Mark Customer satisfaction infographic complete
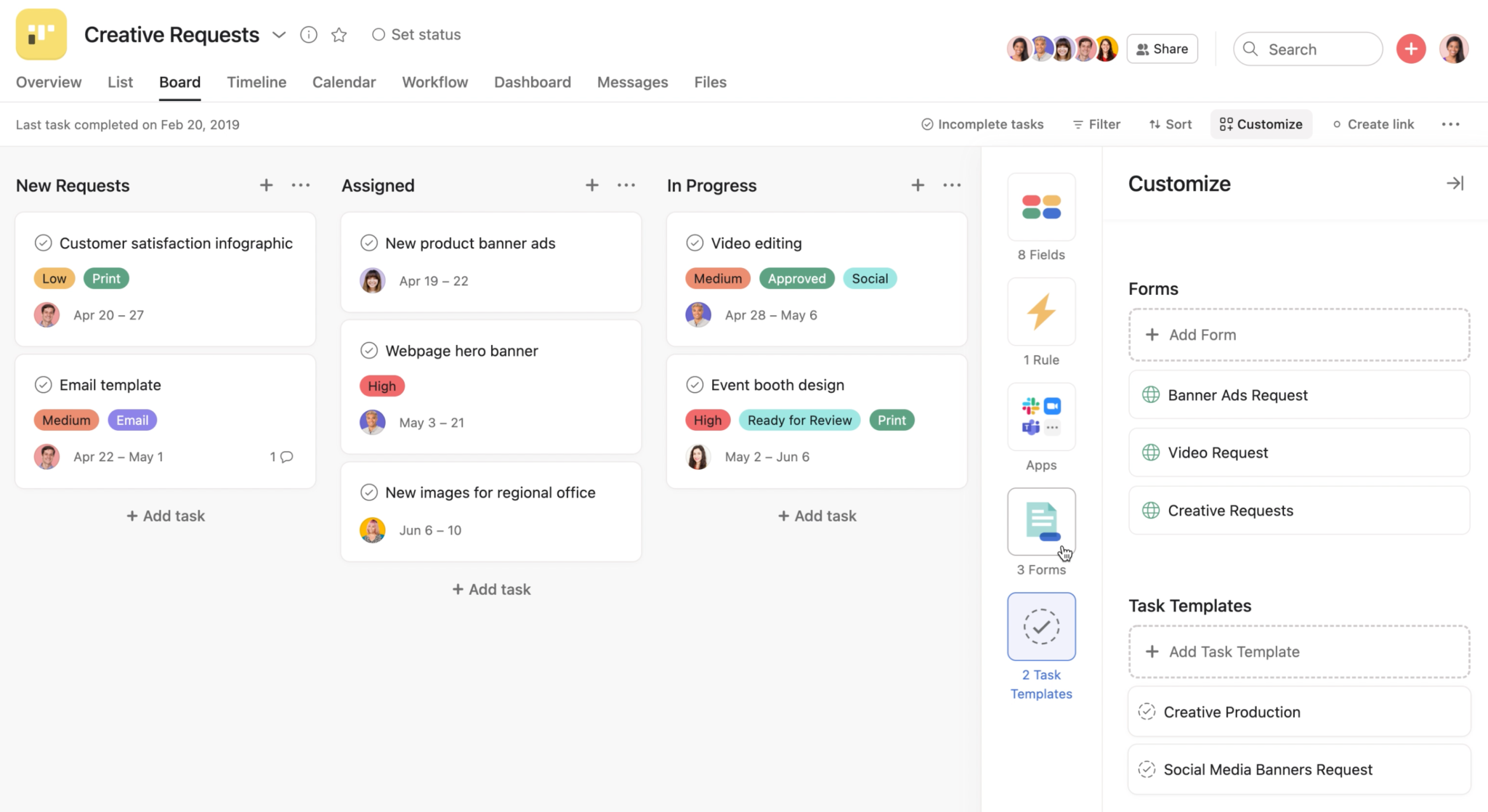Image resolution: width=1488 pixels, height=812 pixels. point(44,243)
